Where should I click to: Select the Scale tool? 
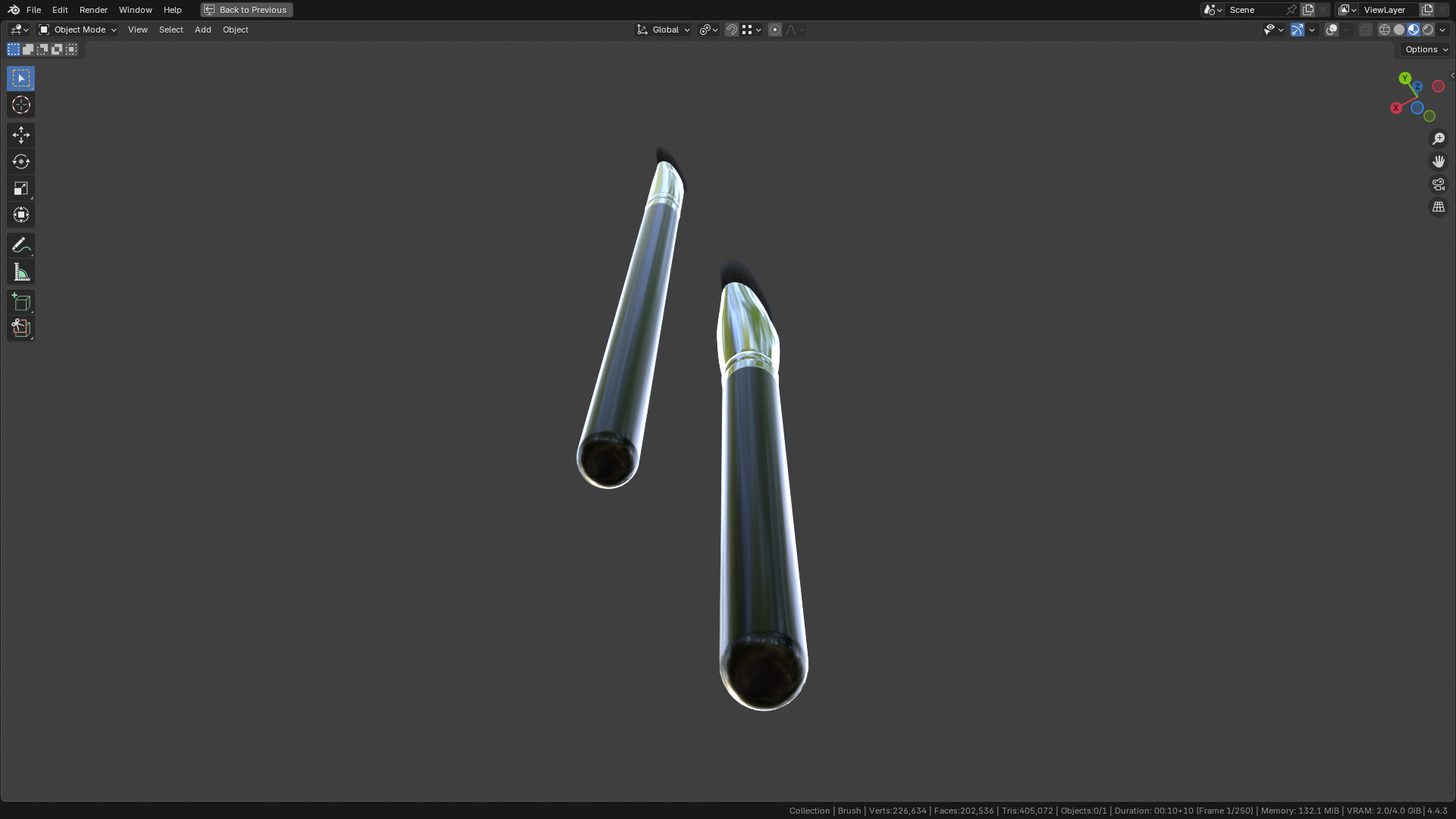tap(20, 188)
